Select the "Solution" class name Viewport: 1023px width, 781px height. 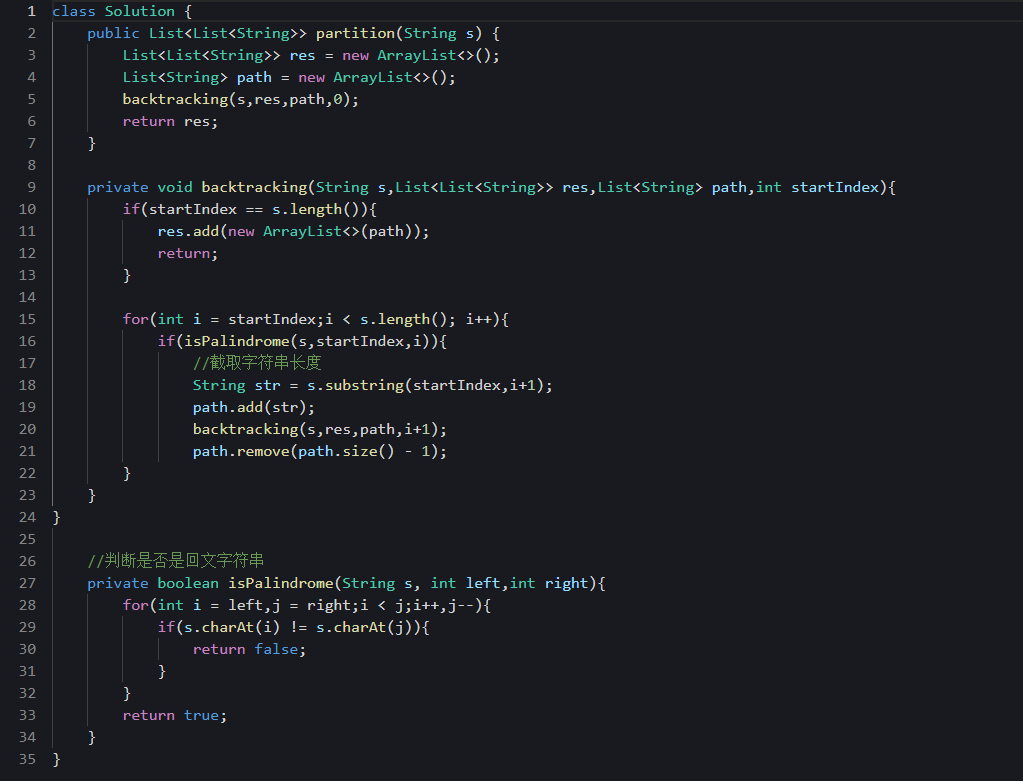point(140,11)
